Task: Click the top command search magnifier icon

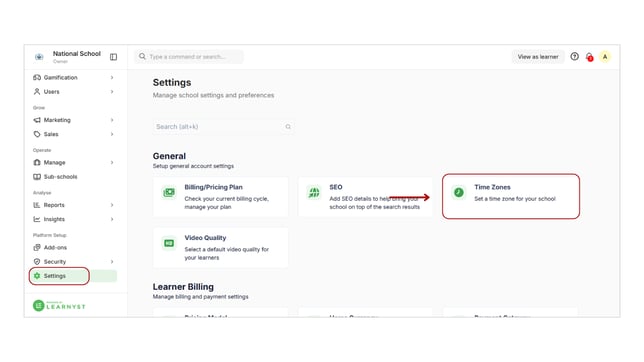Action: [142, 56]
